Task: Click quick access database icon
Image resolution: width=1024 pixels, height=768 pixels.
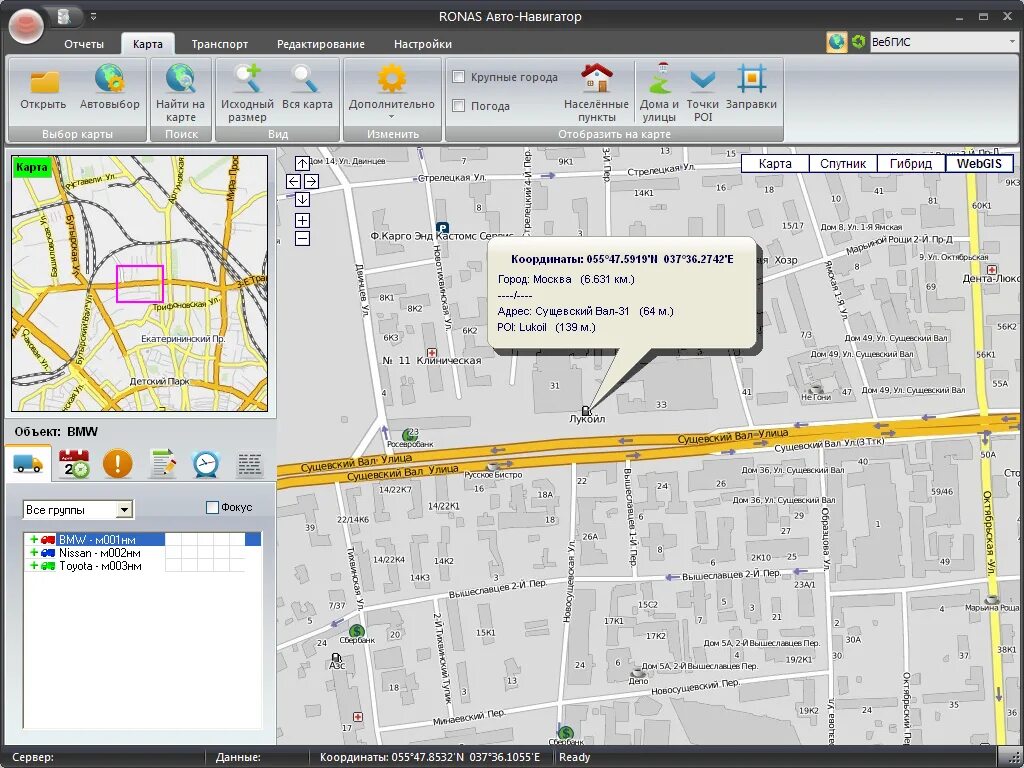Action: pos(65,16)
